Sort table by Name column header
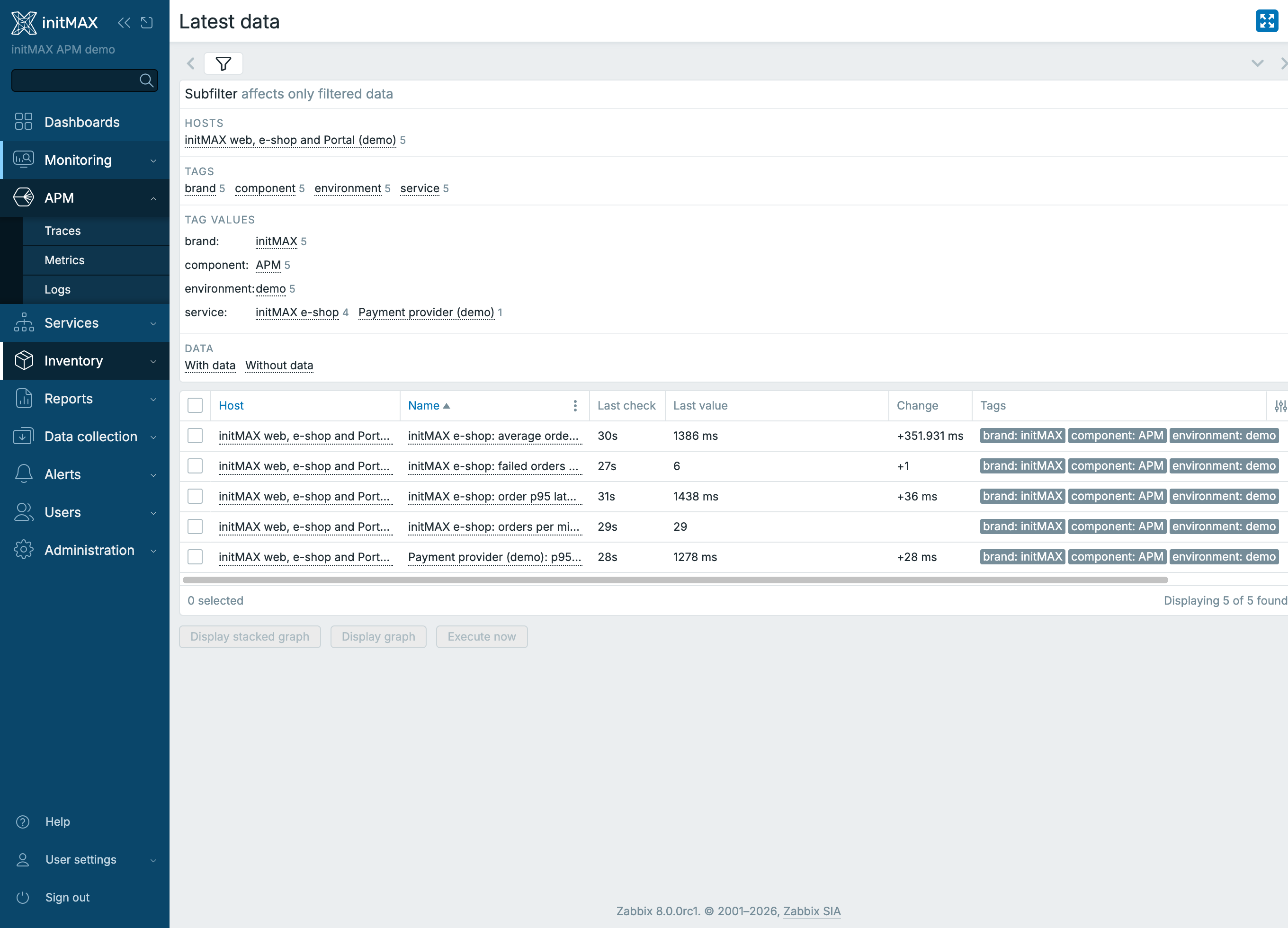Screen dimensions: 1288x928 pos(429,405)
